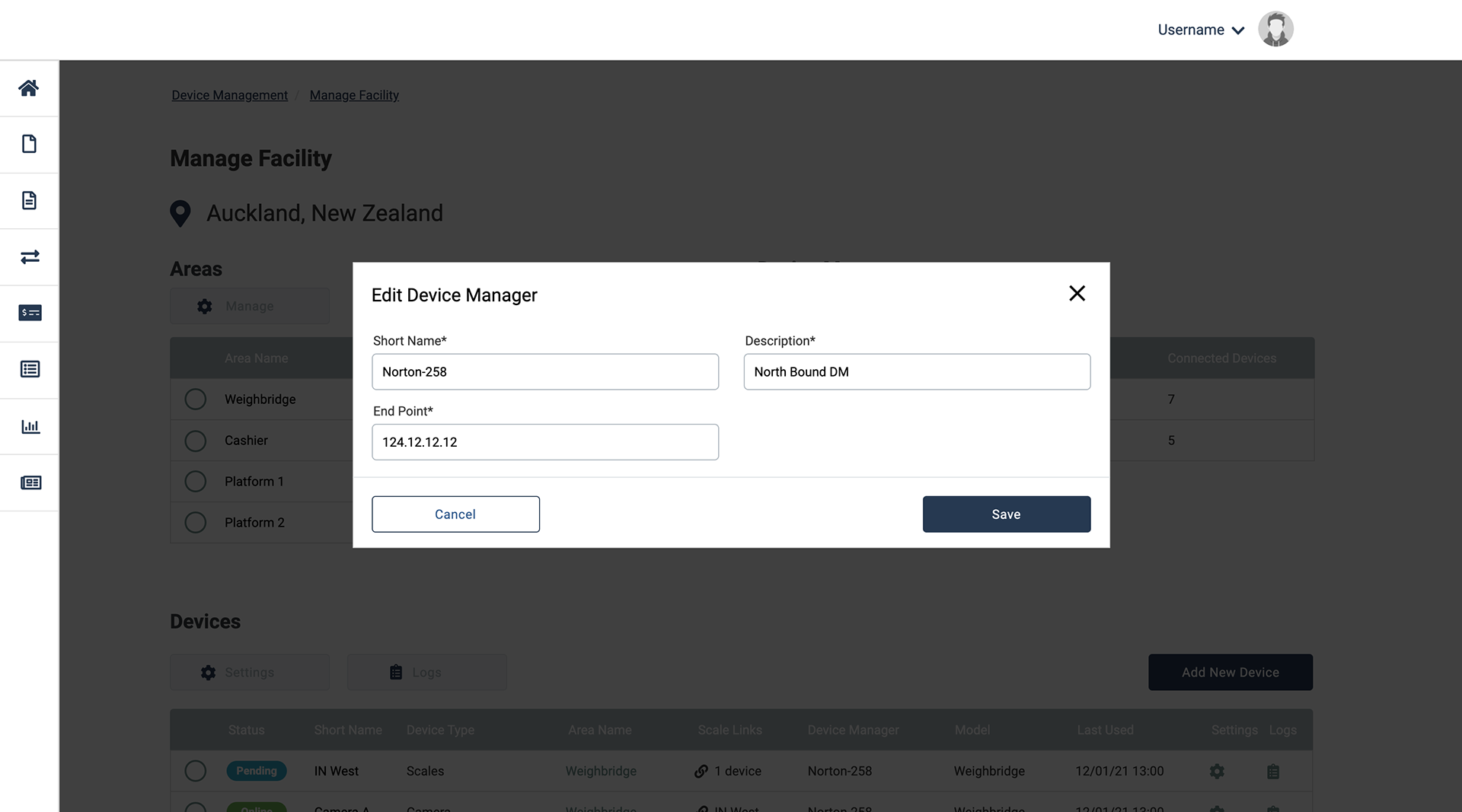Select the Weighbridge area radio button

point(196,399)
